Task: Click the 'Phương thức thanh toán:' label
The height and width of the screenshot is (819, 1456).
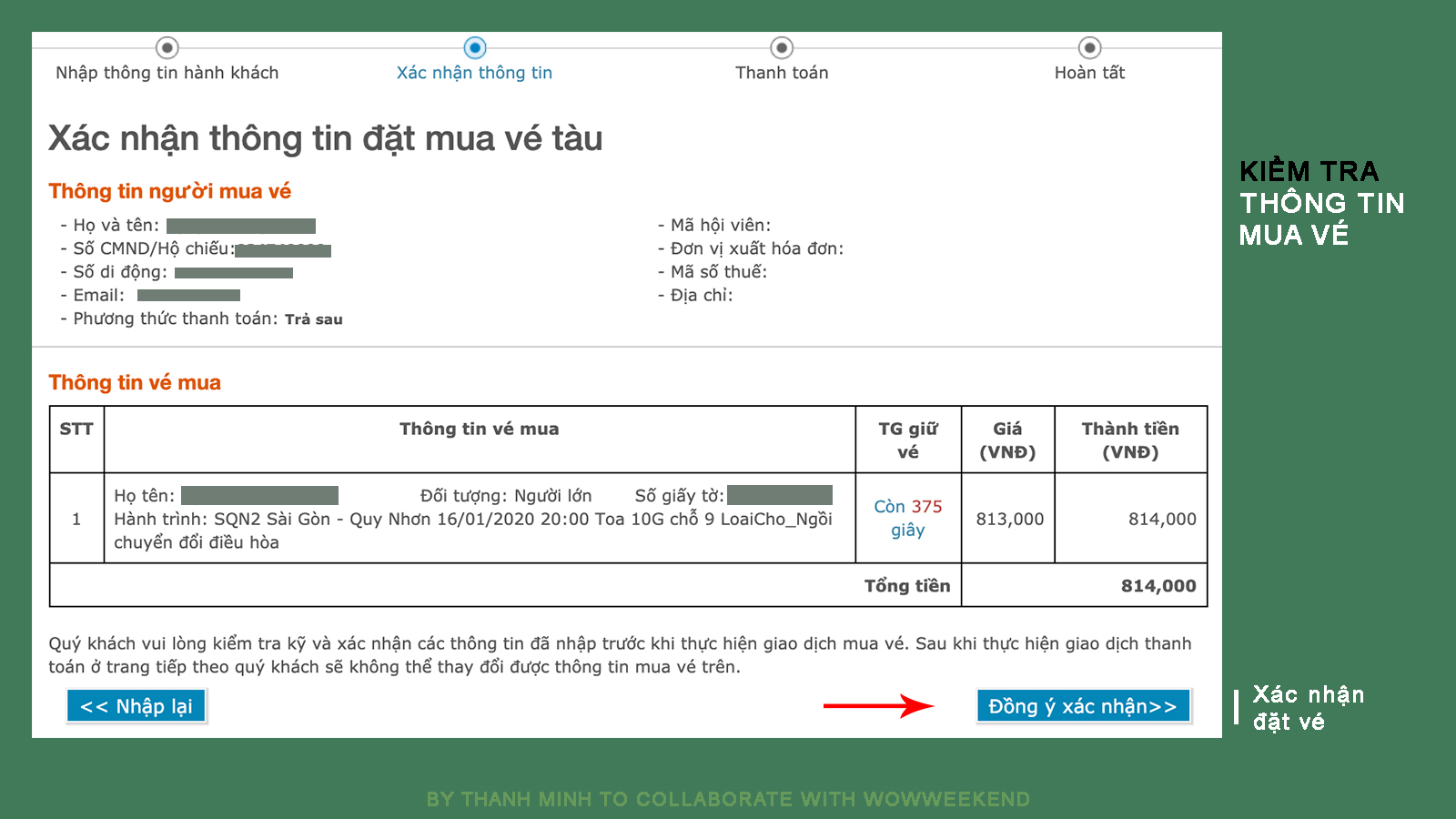Action: click(169, 318)
